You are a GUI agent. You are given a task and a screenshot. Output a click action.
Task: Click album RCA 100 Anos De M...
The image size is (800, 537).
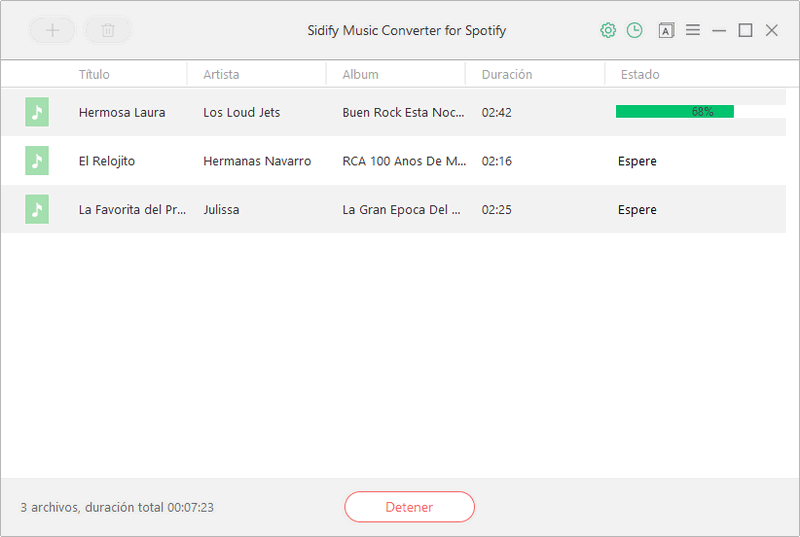pos(404,161)
